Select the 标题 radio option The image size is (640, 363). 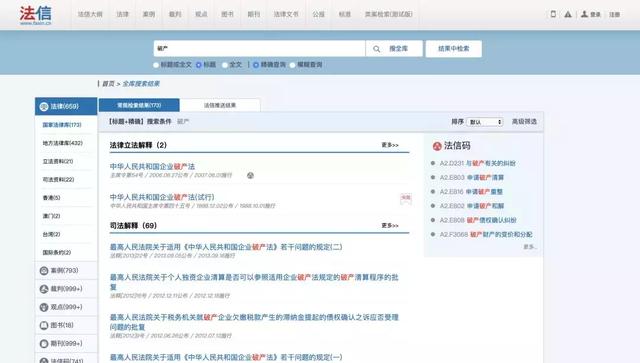click(199, 65)
